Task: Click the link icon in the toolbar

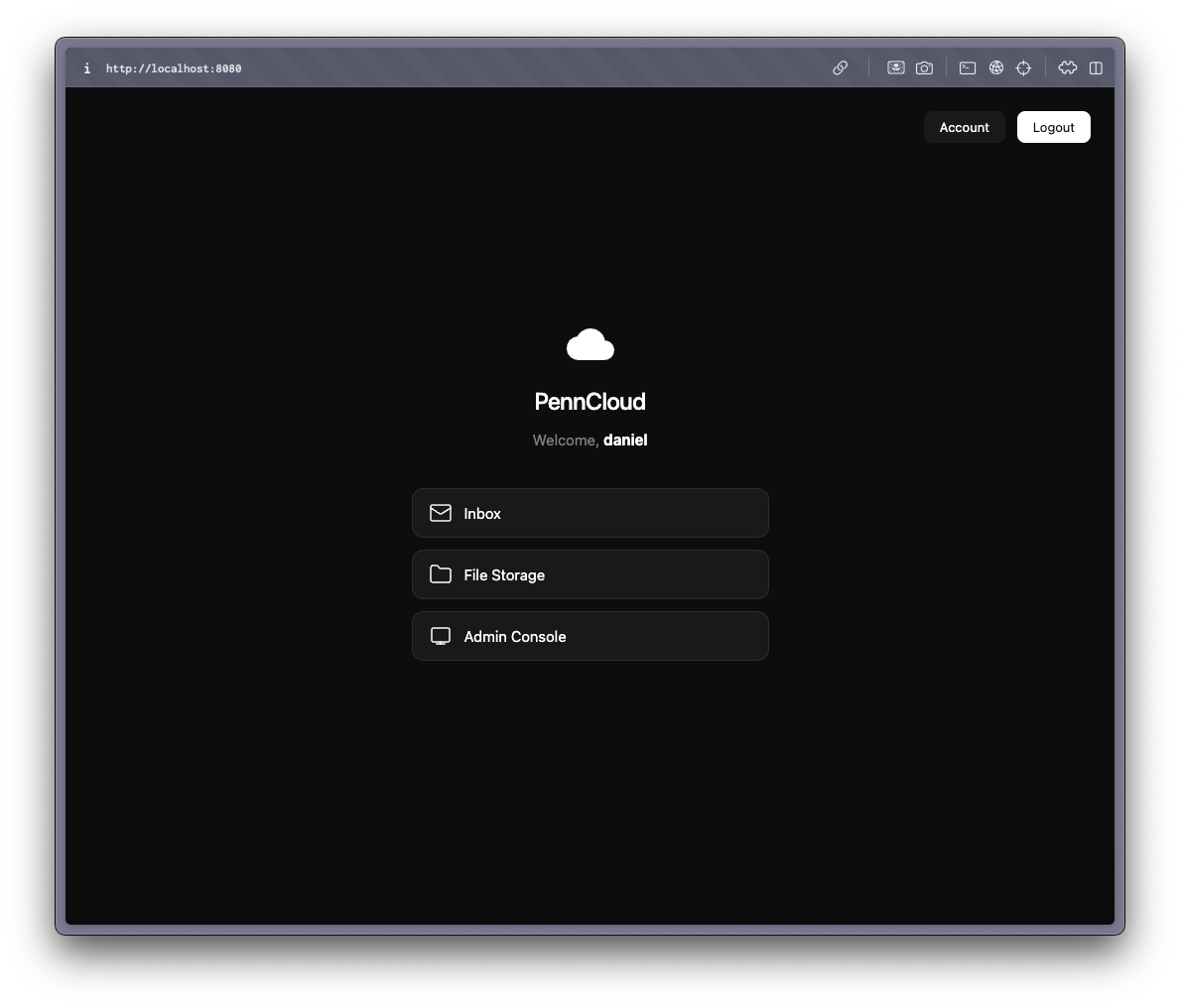Action: pyautogui.click(x=841, y=67)
